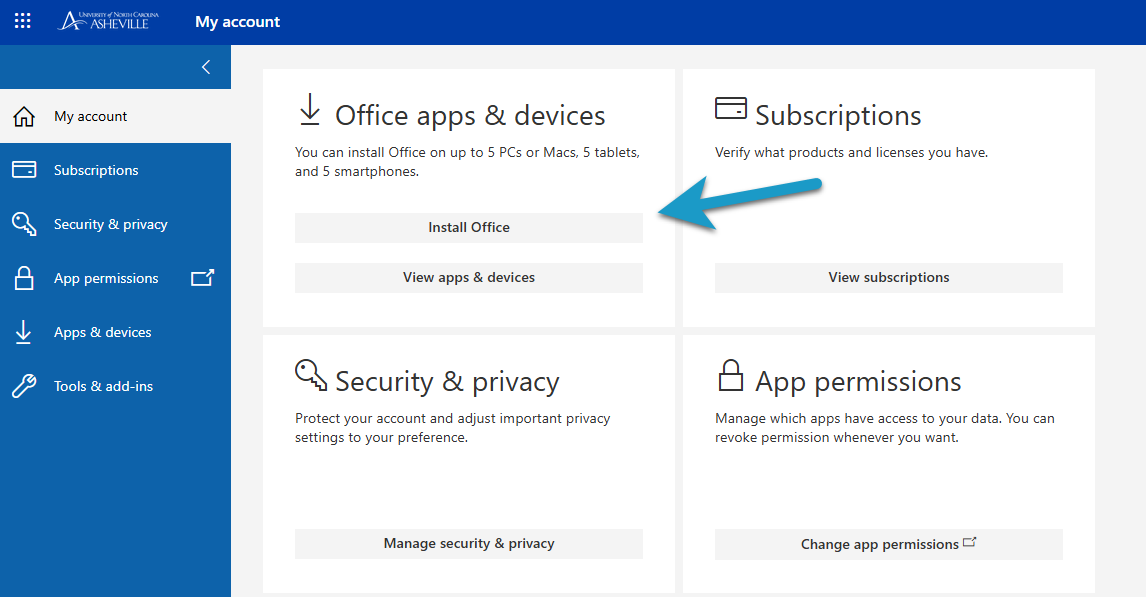Click 'Verify what products and licenses you have' text
This screenshot has width=1146, height=597.
(x=851, y=153)
